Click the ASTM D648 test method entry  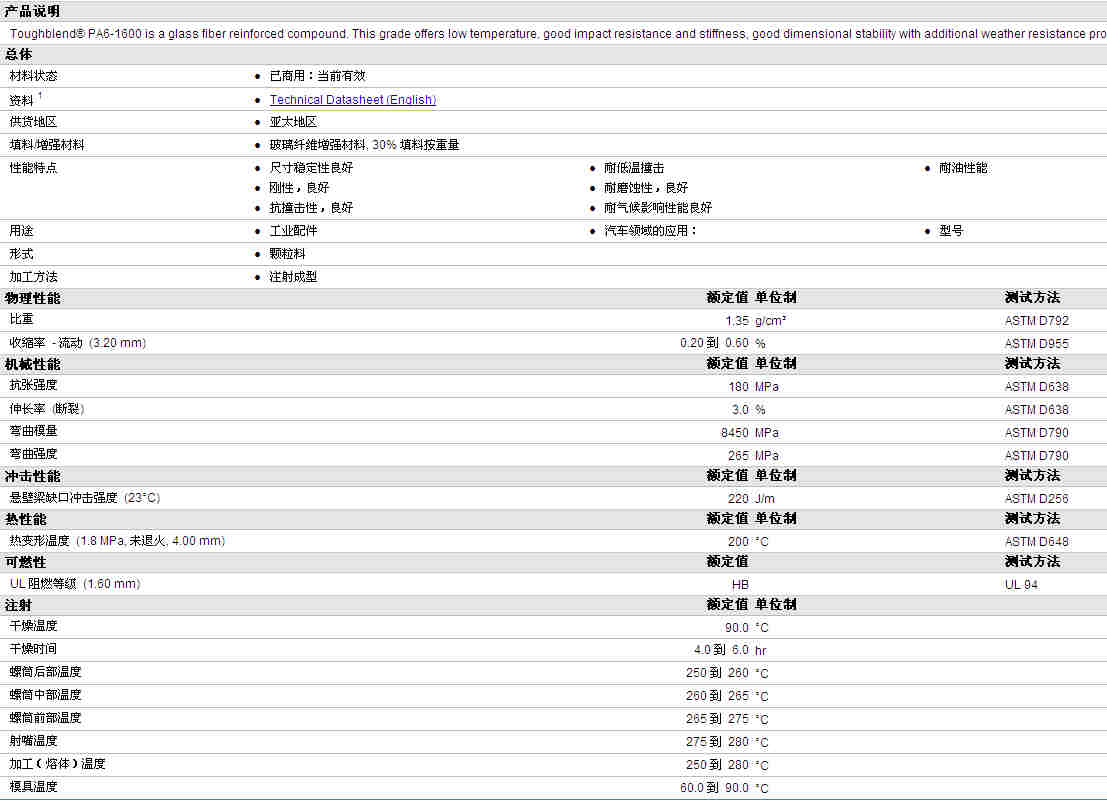point(1036,542)
